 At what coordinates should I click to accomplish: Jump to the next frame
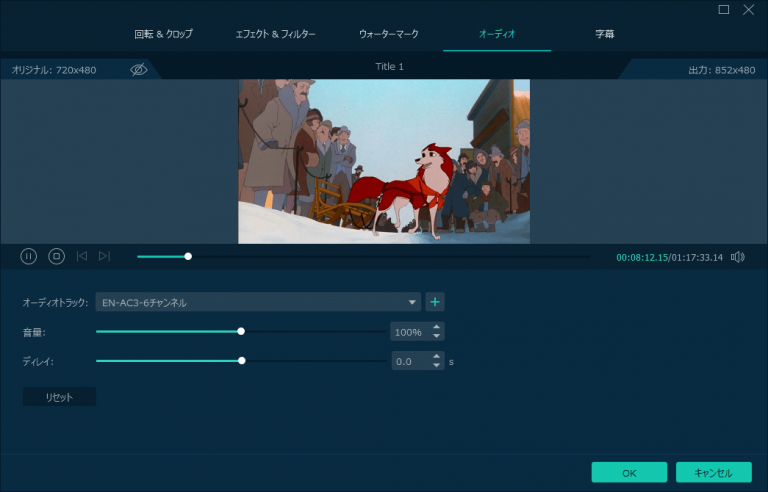(x=104, y=257)
